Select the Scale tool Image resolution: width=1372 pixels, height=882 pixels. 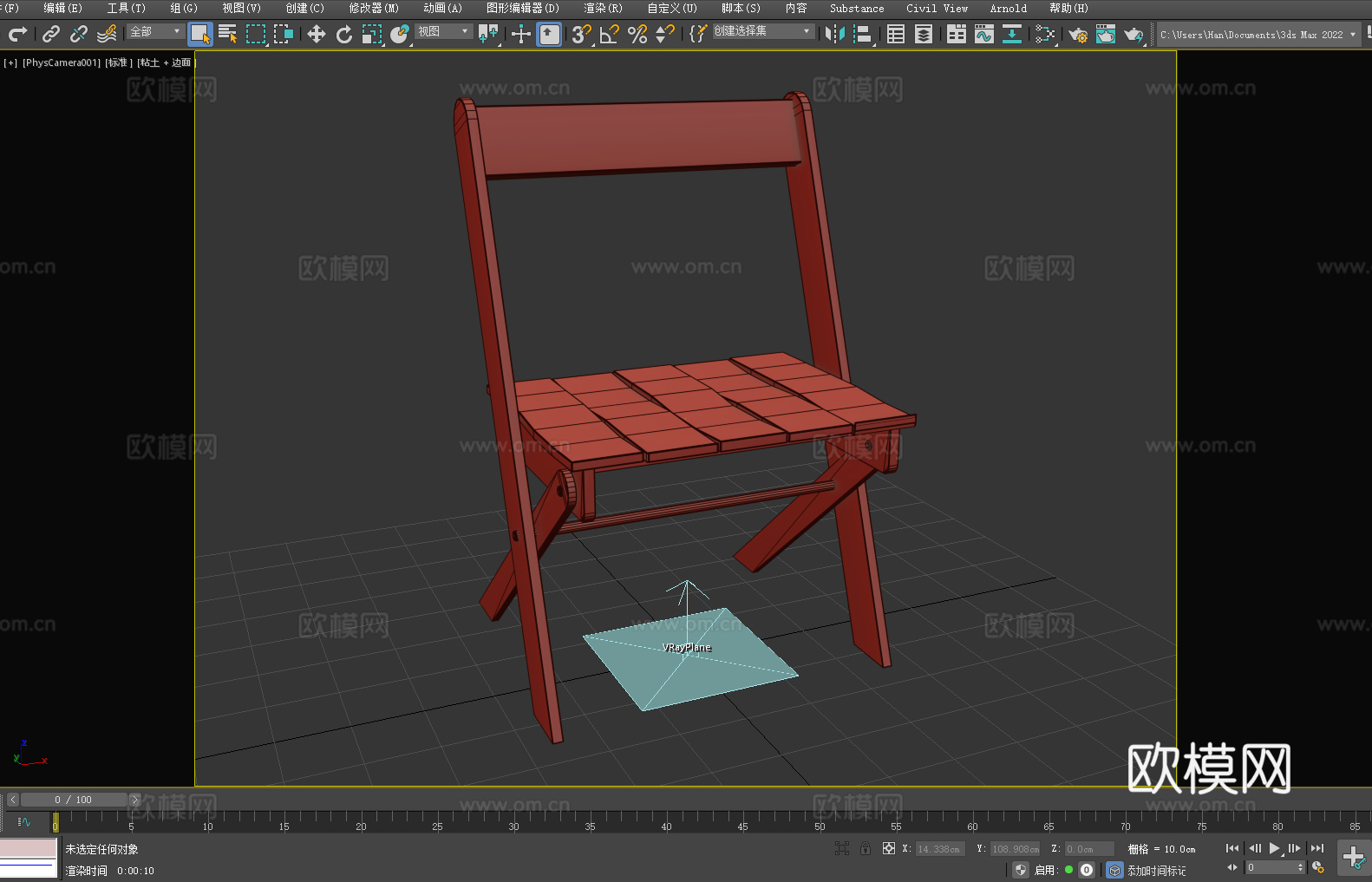372,34
